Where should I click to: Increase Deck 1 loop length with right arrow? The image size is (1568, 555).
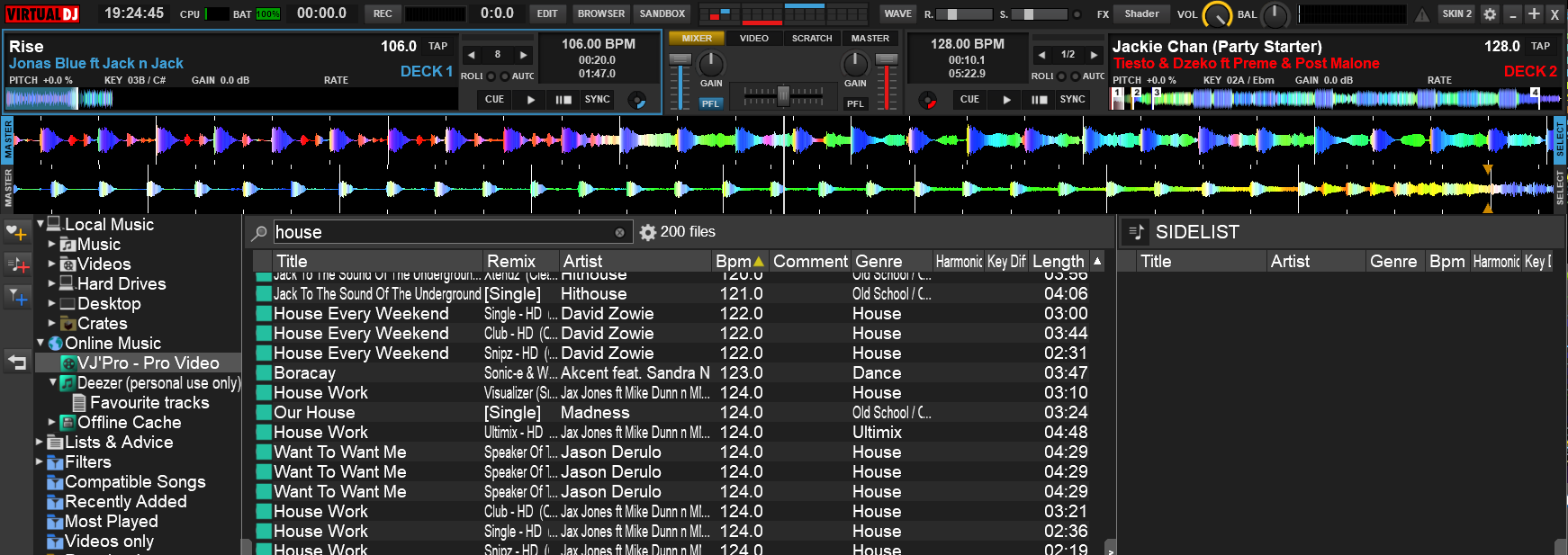pos(524,55)
